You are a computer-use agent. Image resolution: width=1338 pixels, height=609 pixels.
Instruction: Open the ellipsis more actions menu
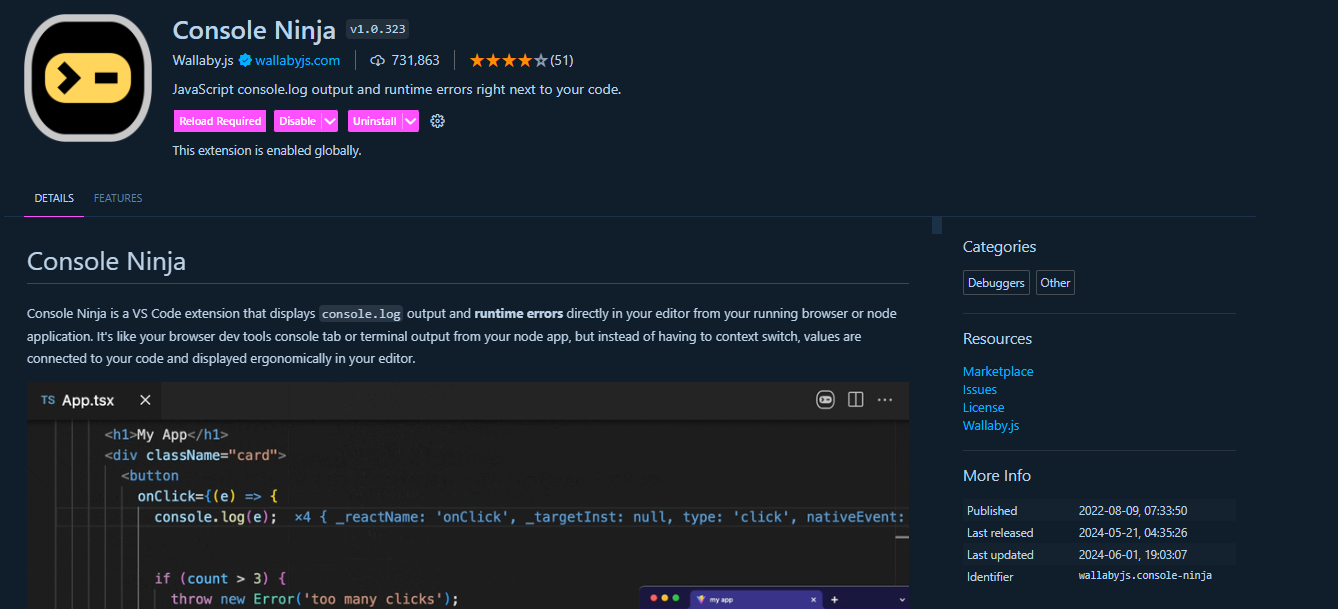tap(885, 399)
